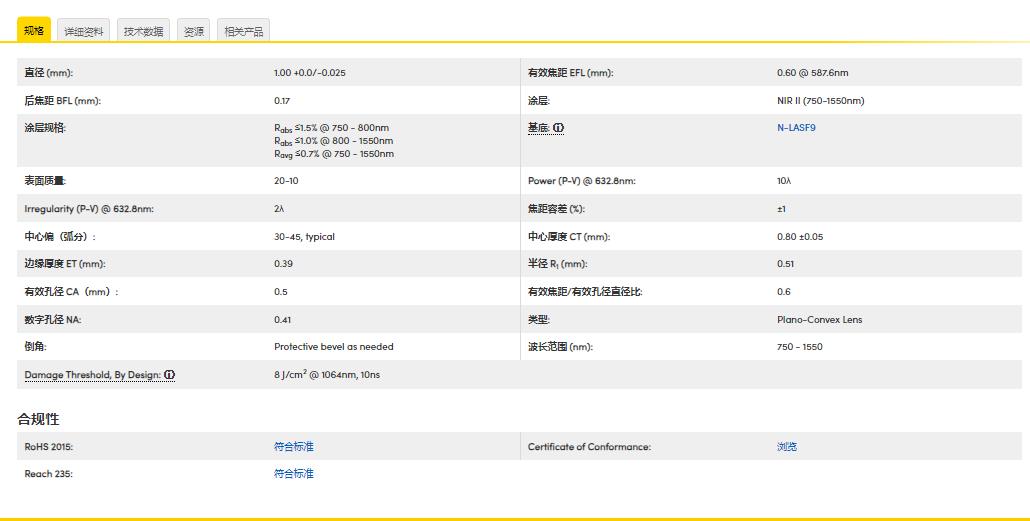Click the info icon beside Damage Threshold
This screenshot has height=521, width=1030.
pyautogui.click(x=169, y=375)
